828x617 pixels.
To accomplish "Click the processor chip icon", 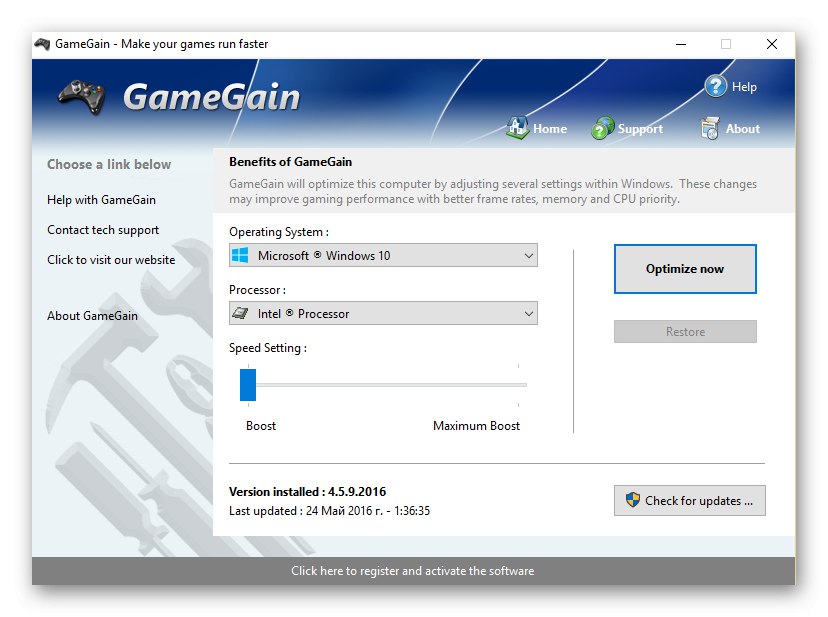I will 240,313.
